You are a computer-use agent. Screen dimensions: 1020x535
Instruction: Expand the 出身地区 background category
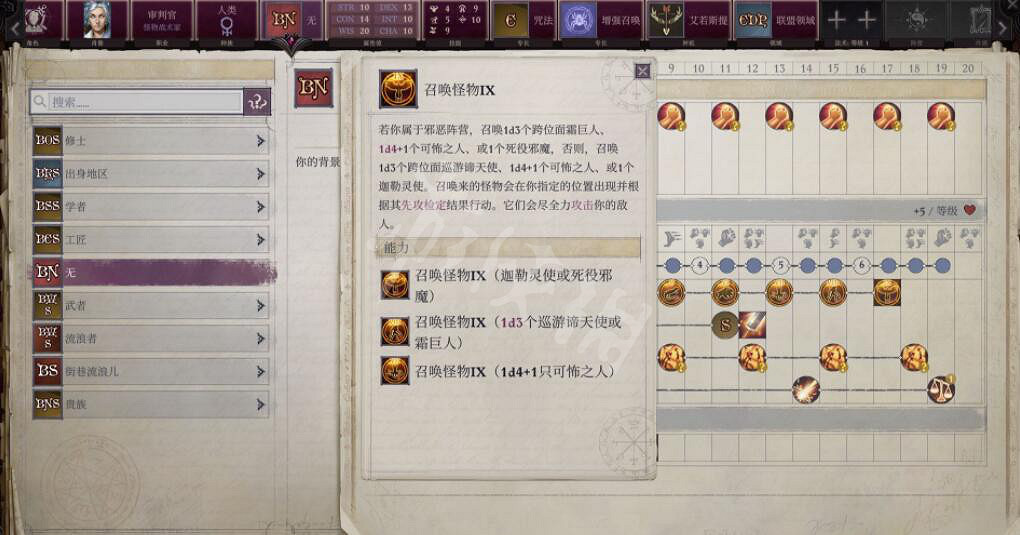pos(151,174)
